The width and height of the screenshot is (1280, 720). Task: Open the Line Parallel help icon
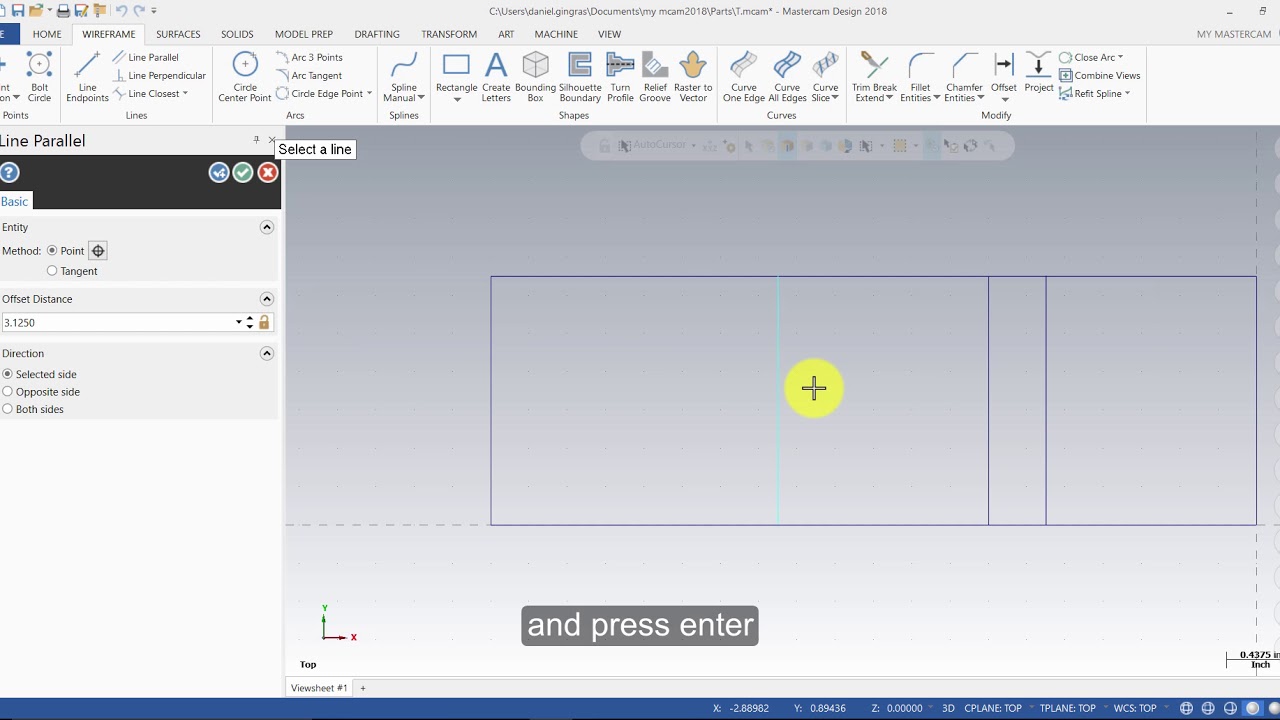click(9, 173)
